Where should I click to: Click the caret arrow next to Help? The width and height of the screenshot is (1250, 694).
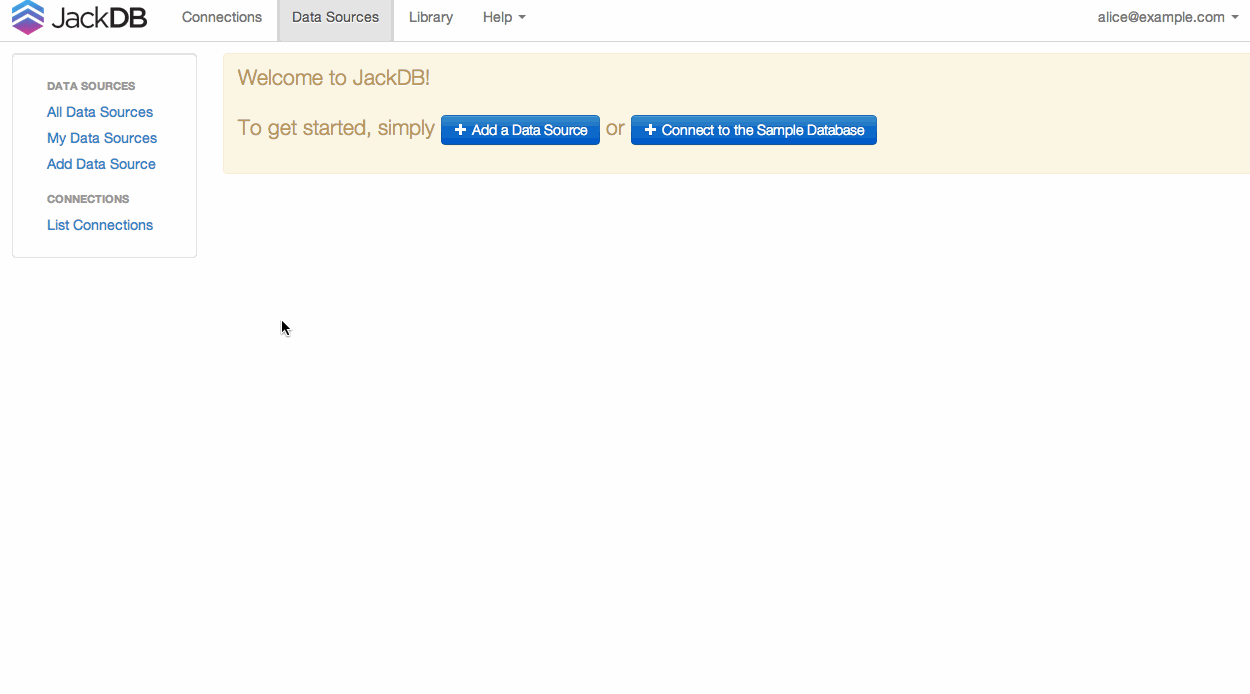[x=522, y=18]
